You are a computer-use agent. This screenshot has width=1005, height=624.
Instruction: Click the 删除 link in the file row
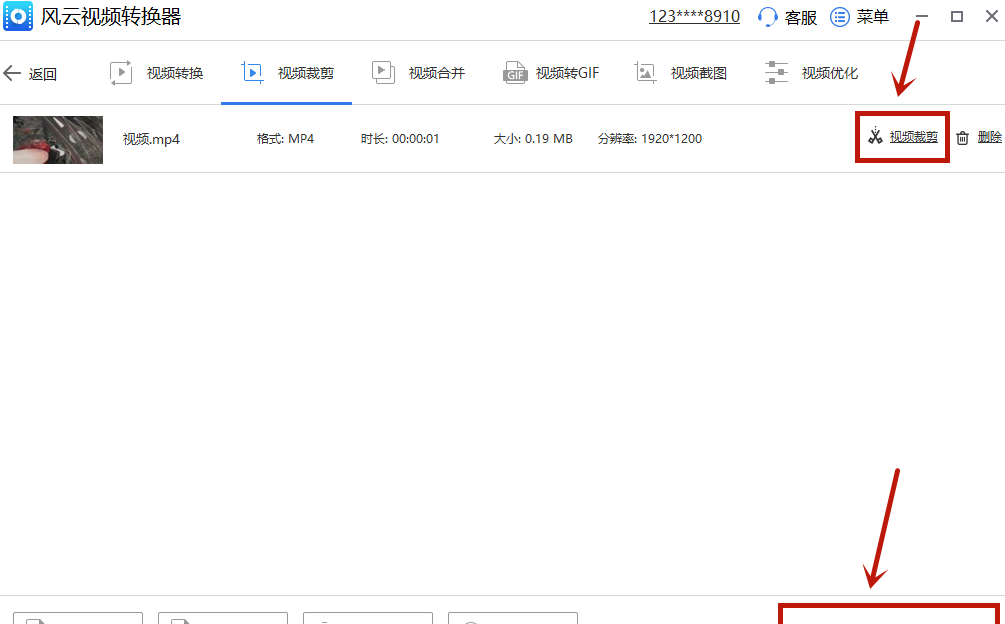pos(989,137)
